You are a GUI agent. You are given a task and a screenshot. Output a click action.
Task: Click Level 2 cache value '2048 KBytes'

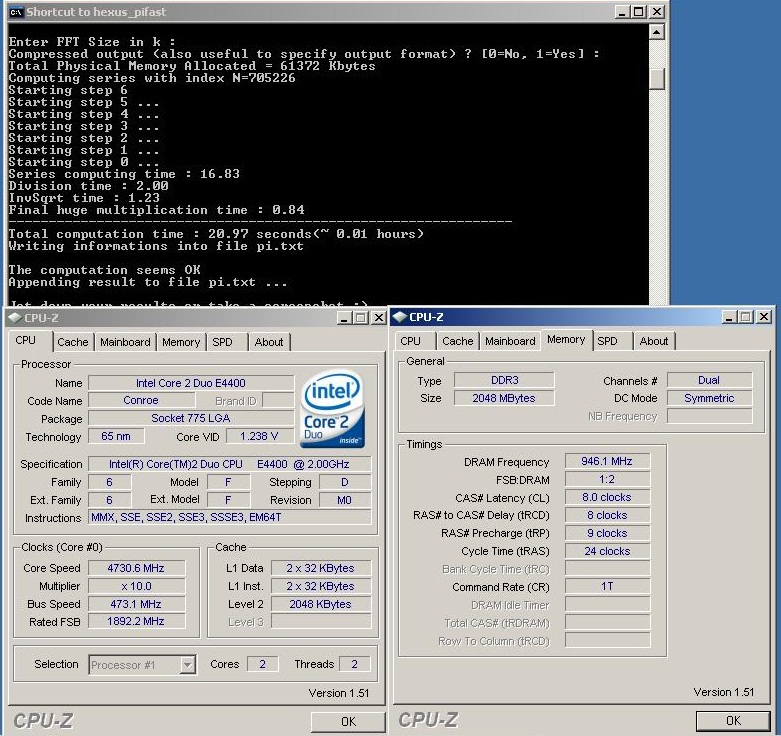(321, 604)
